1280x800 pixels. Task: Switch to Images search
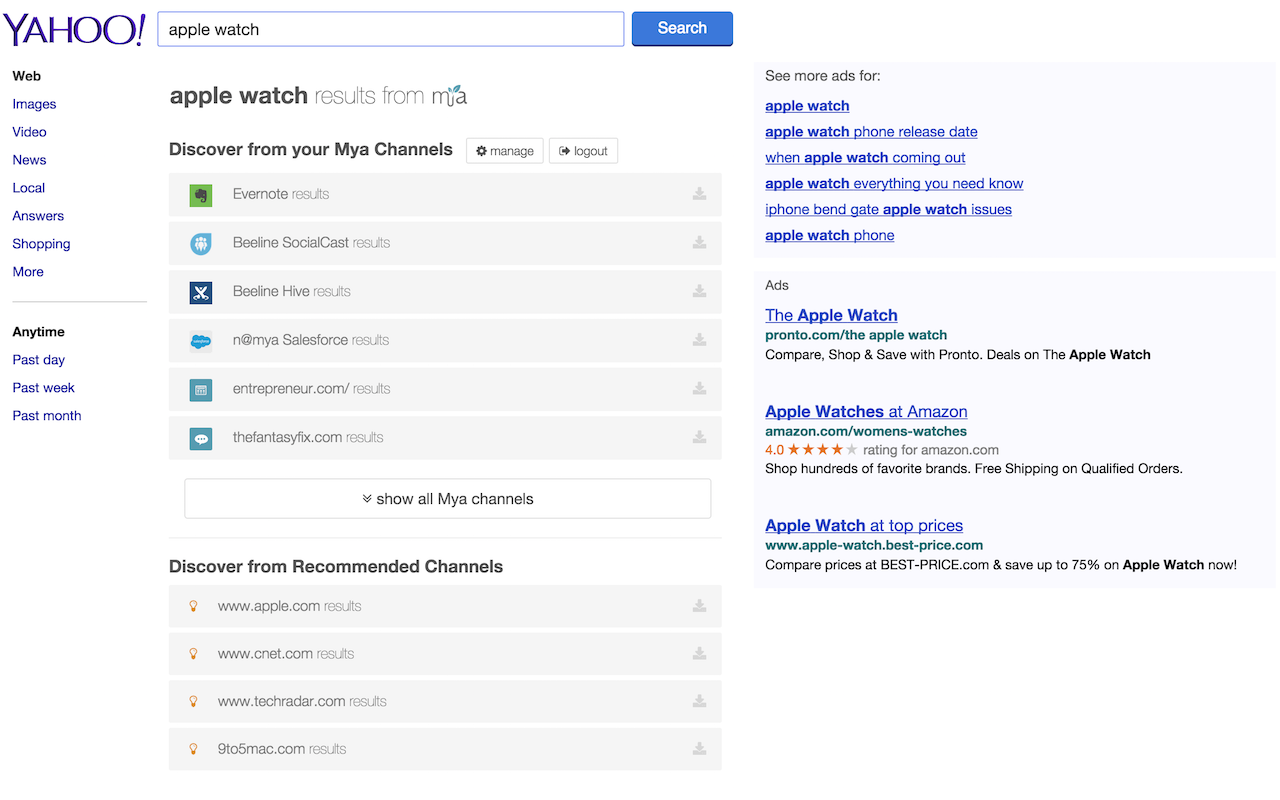point(34,104)
